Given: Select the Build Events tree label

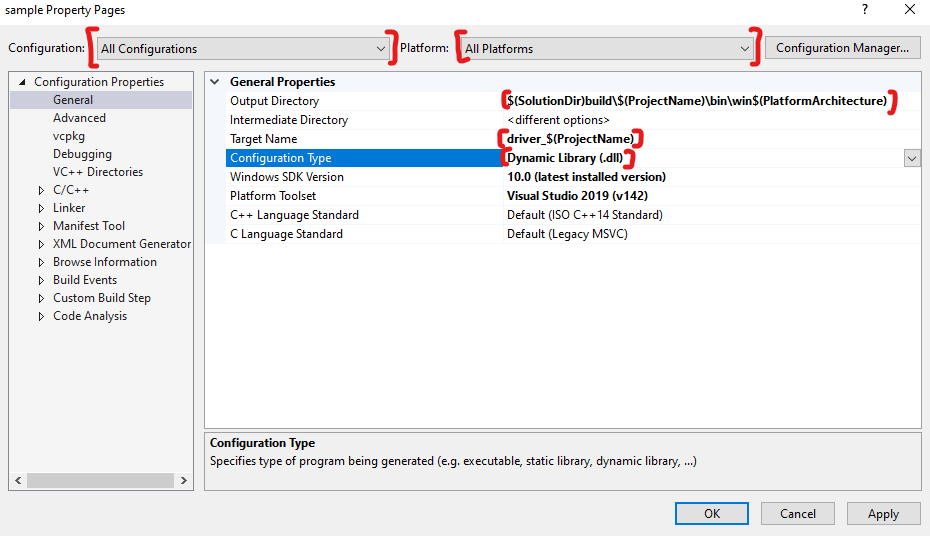Looking at the screenshot, I should (85, 280).
